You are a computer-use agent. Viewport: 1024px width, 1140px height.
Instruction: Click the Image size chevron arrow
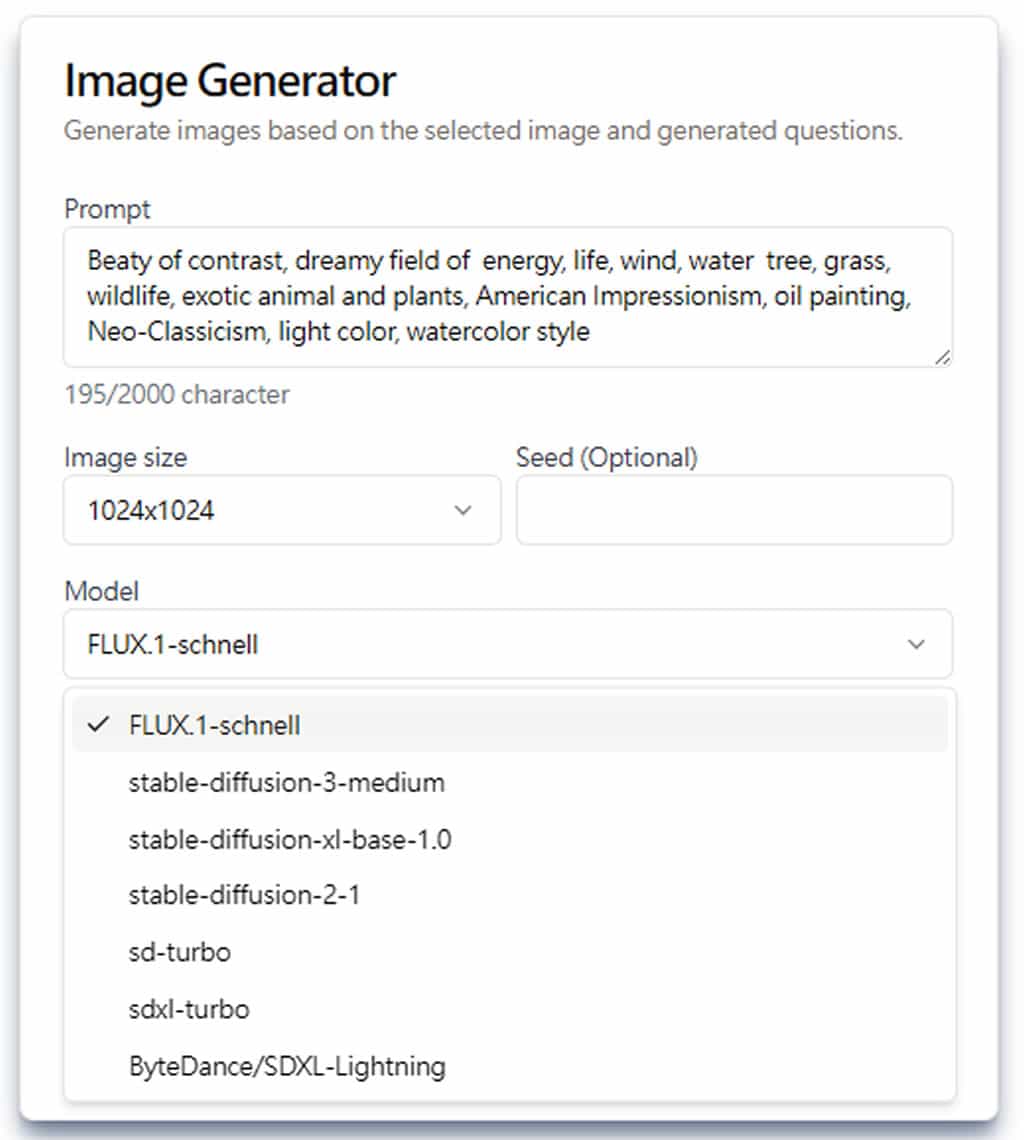click(463, 510)
